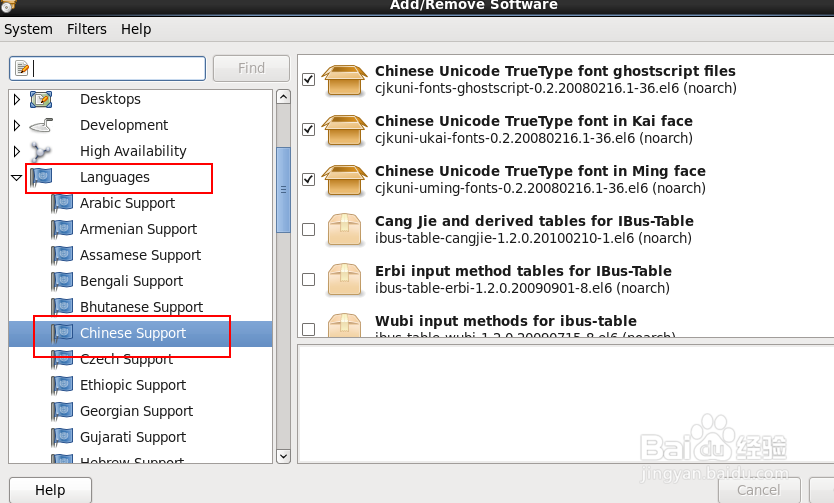Select ibus-table-erbi package text

(x=522, y=289)
